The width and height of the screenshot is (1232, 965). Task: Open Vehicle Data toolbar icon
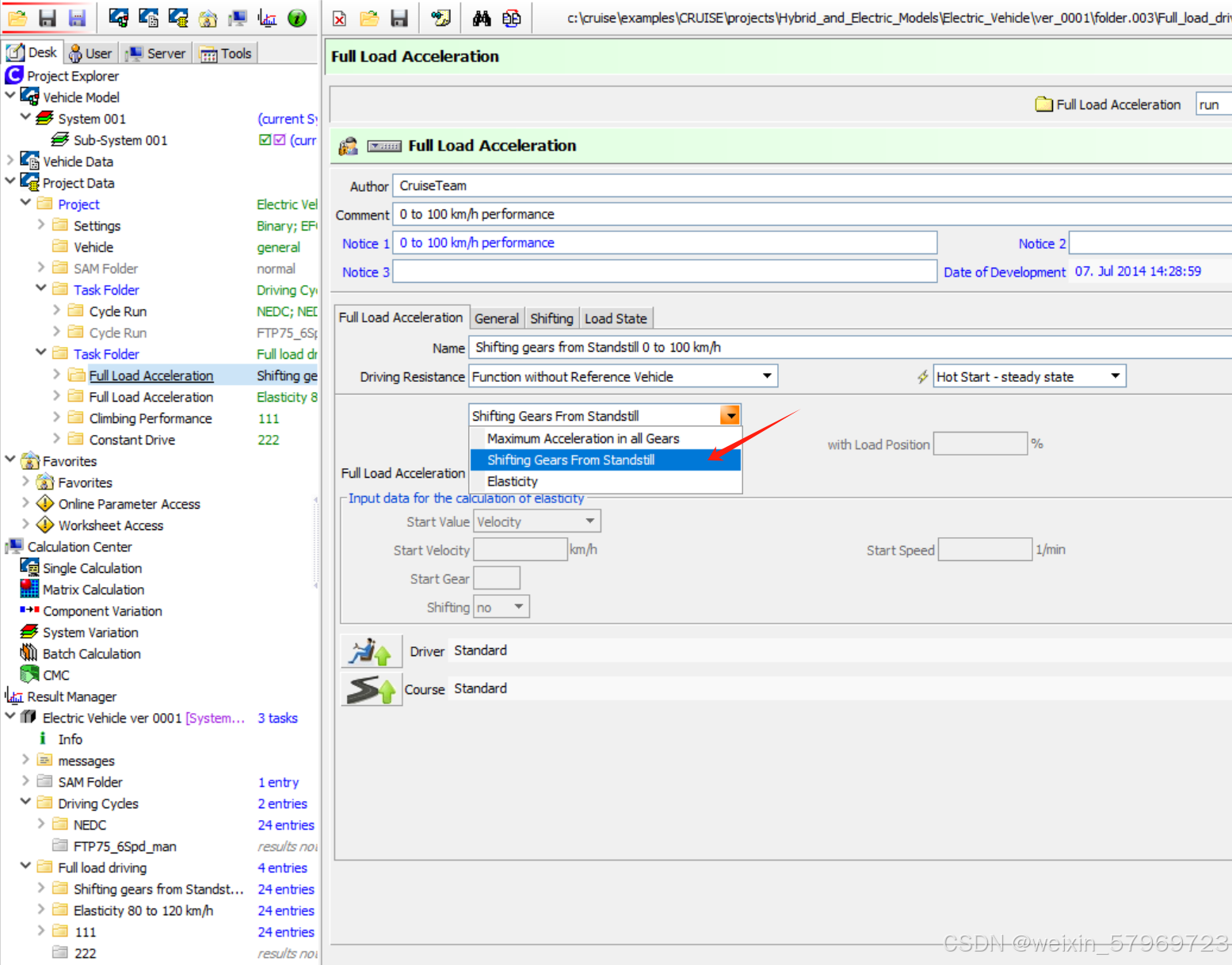(x=148, y=17)
